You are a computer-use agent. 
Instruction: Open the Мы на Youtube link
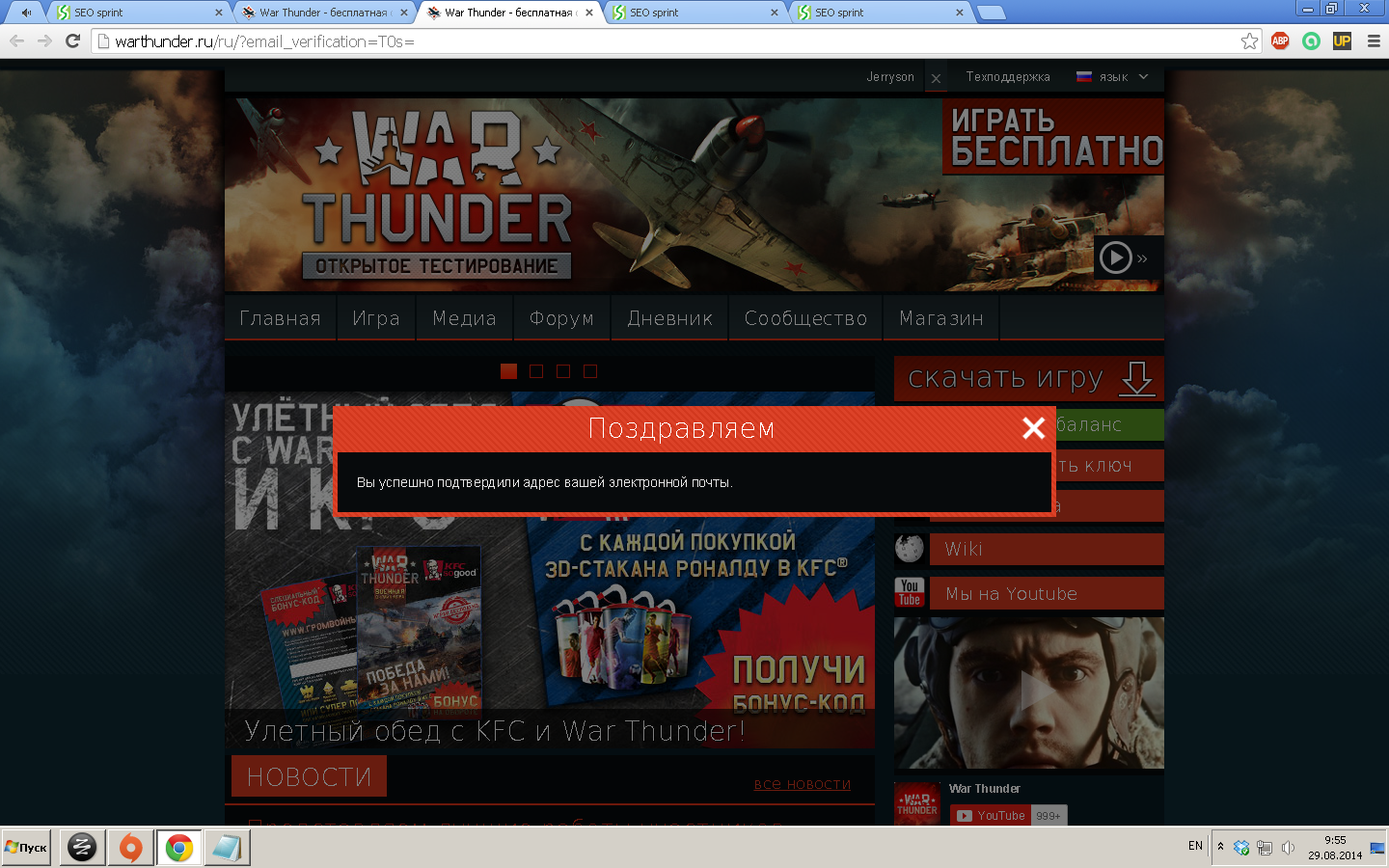coord(1047,594)
